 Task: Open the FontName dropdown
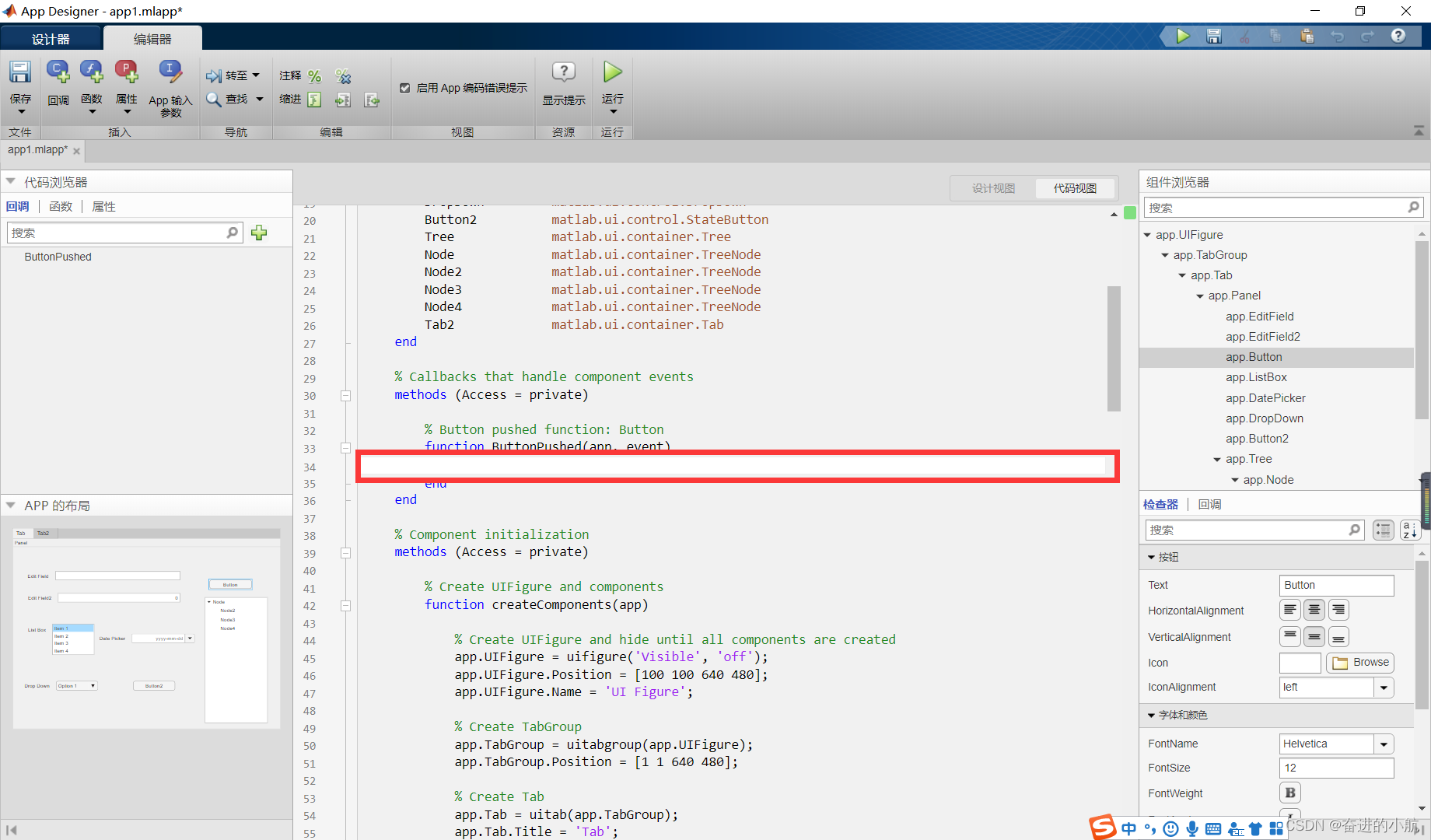pos(1384,744)
